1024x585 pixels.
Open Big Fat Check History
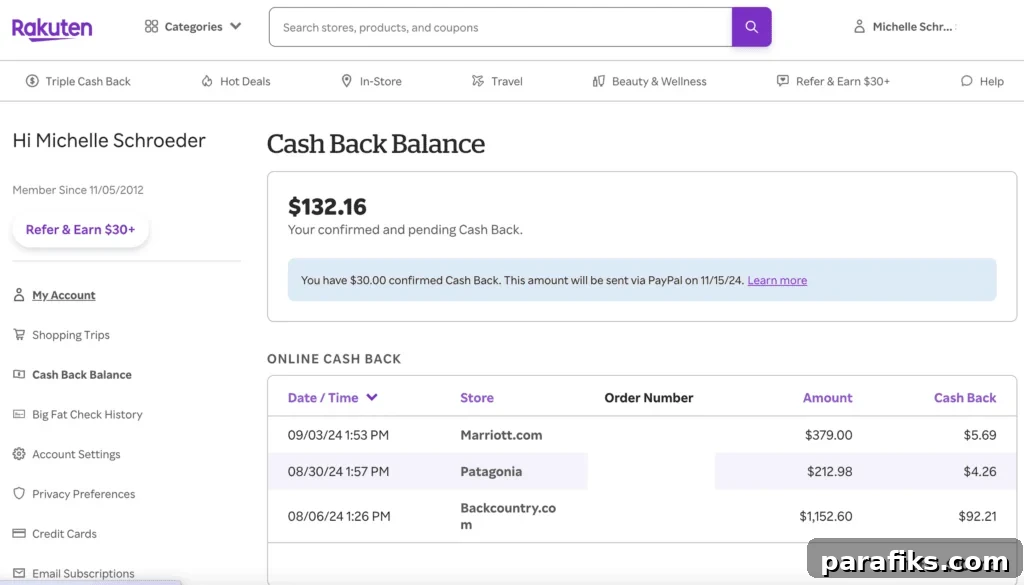pos(87,415)
